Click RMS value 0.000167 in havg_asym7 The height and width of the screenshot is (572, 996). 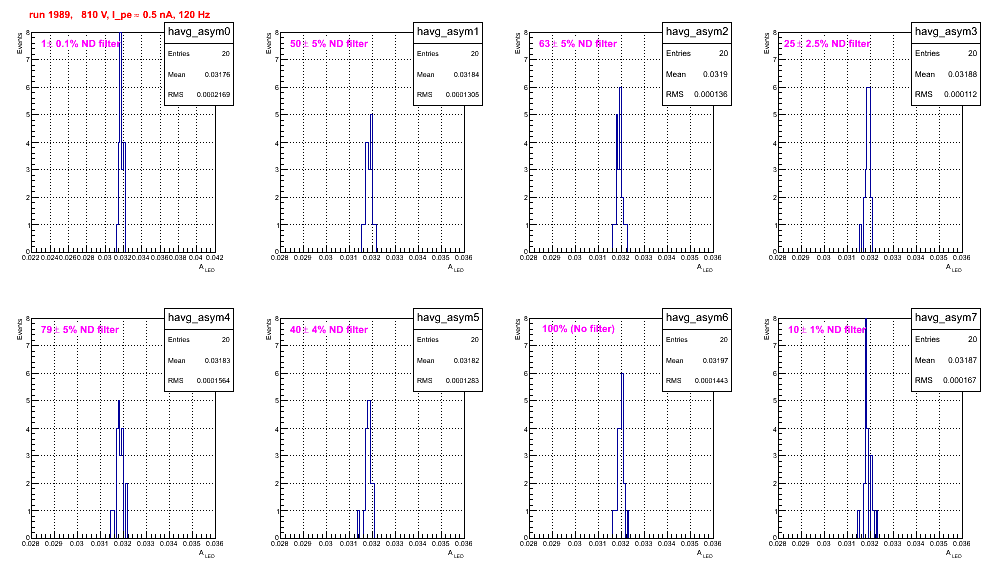click(960, 381)
